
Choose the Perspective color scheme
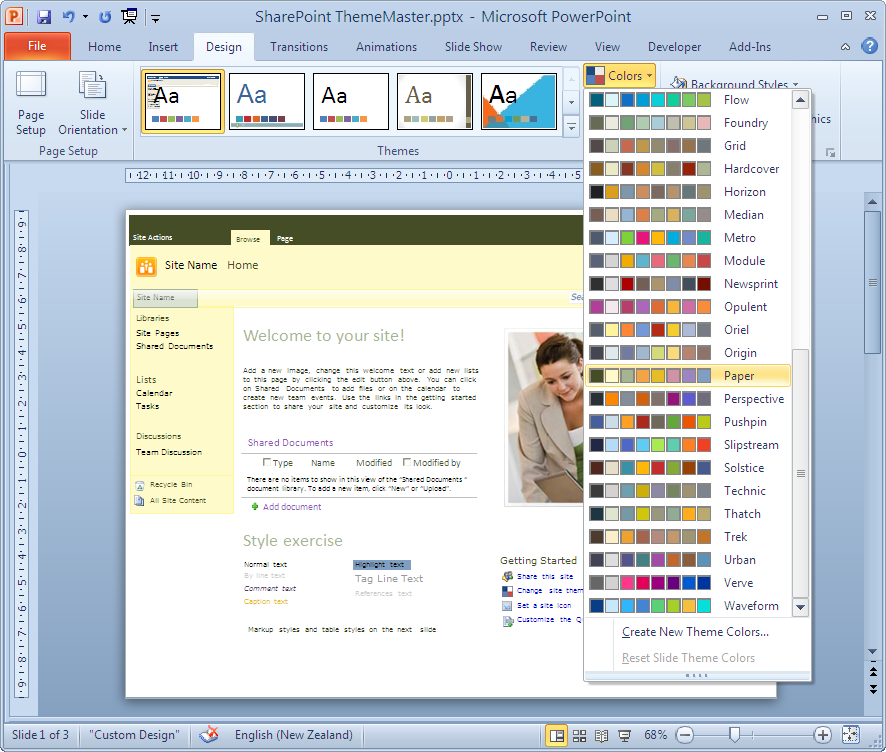(688, 399)
